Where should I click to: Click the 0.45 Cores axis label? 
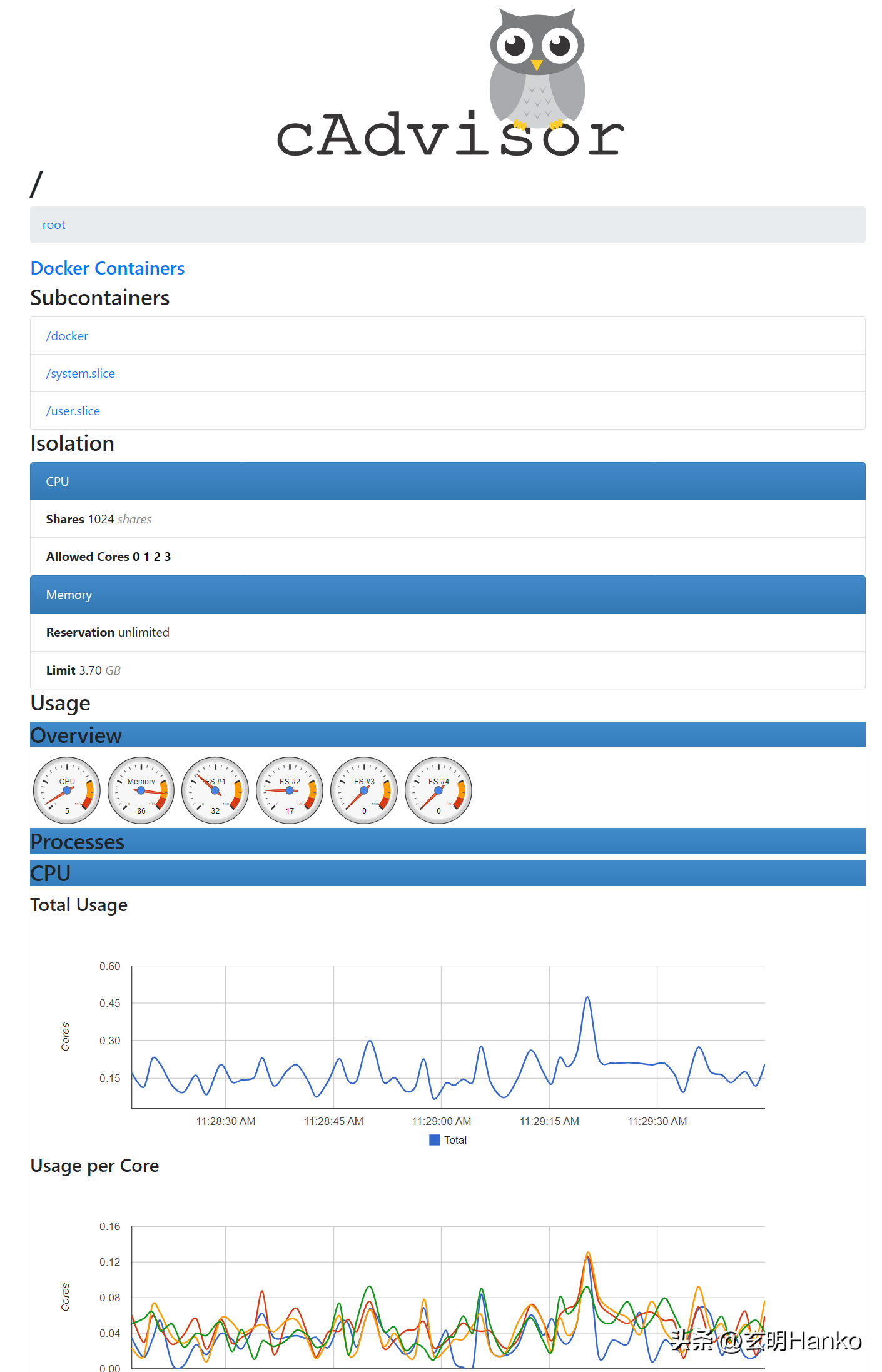(x=110, y=1003)
